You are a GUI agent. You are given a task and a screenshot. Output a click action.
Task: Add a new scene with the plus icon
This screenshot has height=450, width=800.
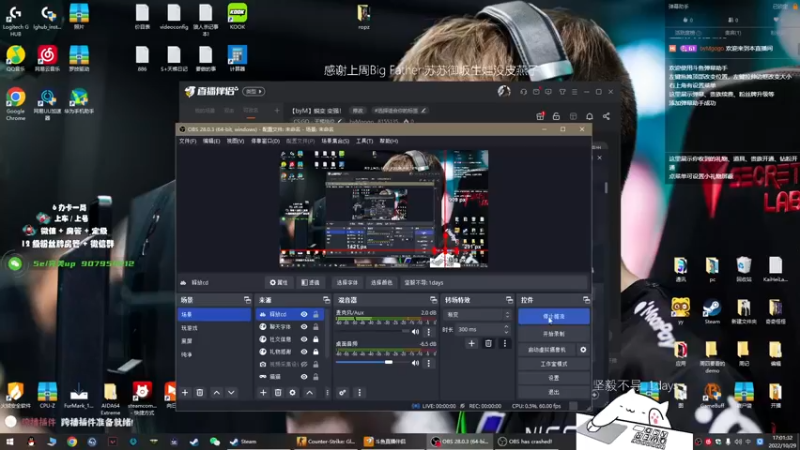[x=185, y=392]
